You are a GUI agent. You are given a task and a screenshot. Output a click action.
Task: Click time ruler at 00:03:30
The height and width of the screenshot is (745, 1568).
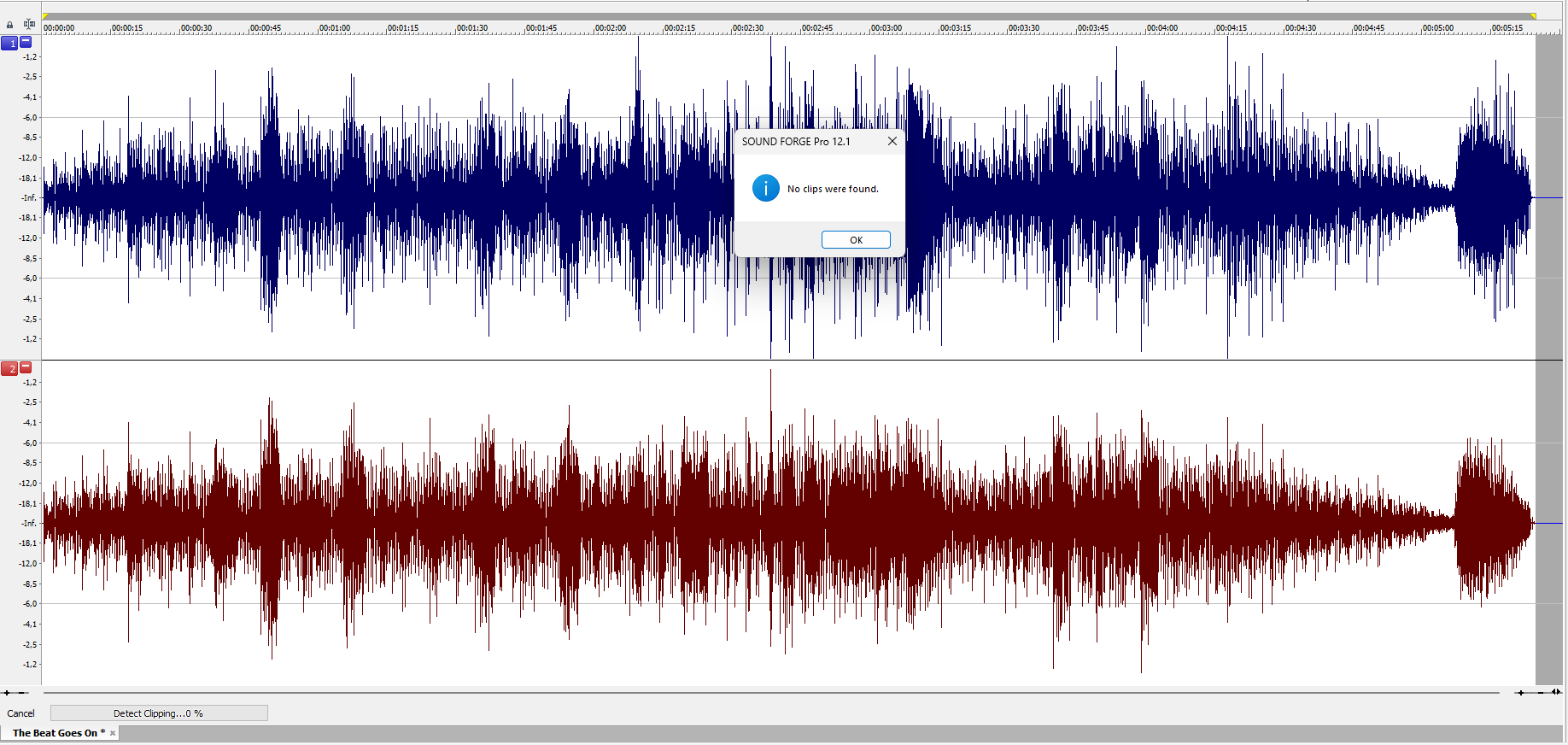(x=1023, y=28)
